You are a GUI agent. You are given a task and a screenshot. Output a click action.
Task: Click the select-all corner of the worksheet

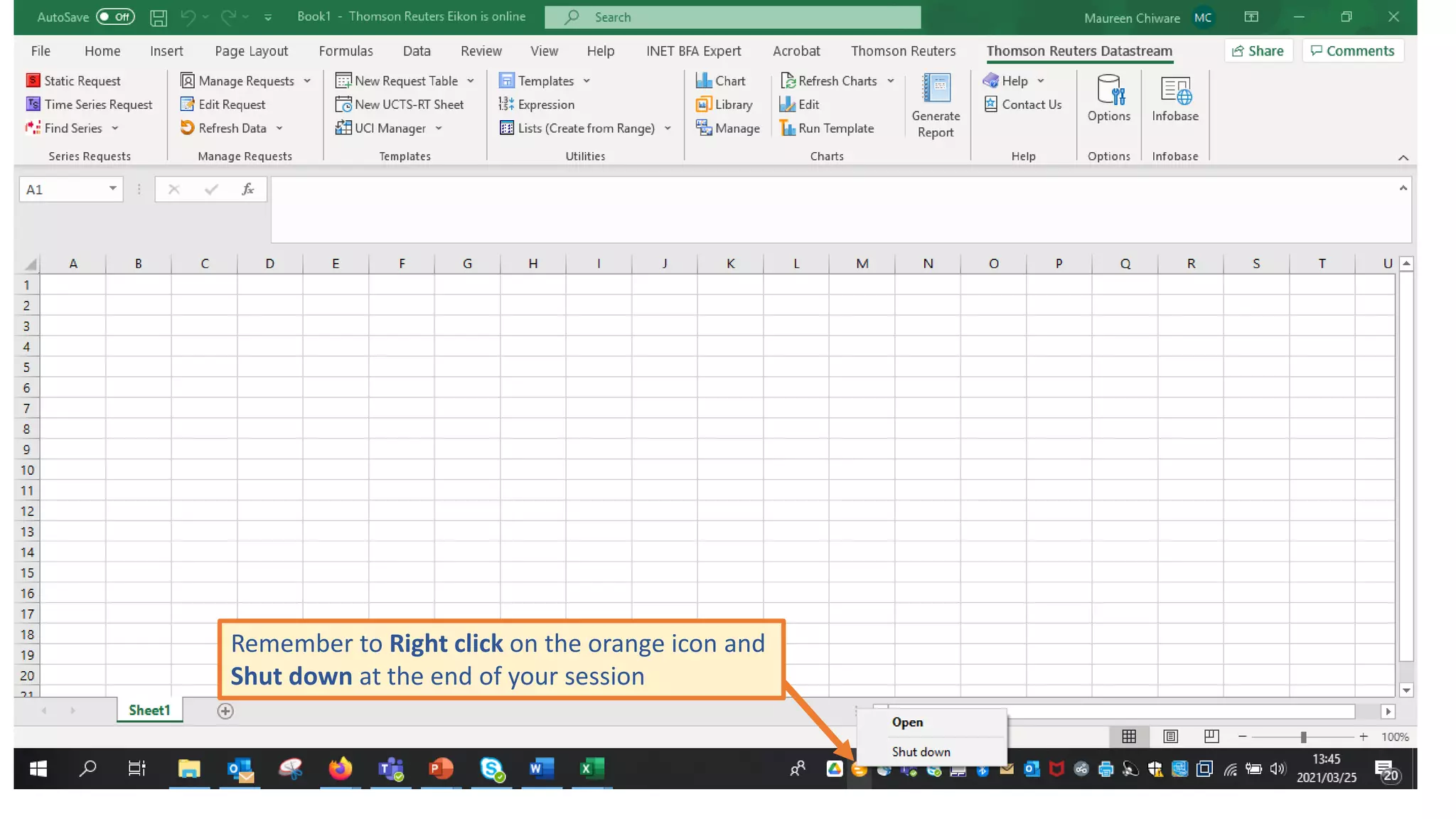point(29,264)
